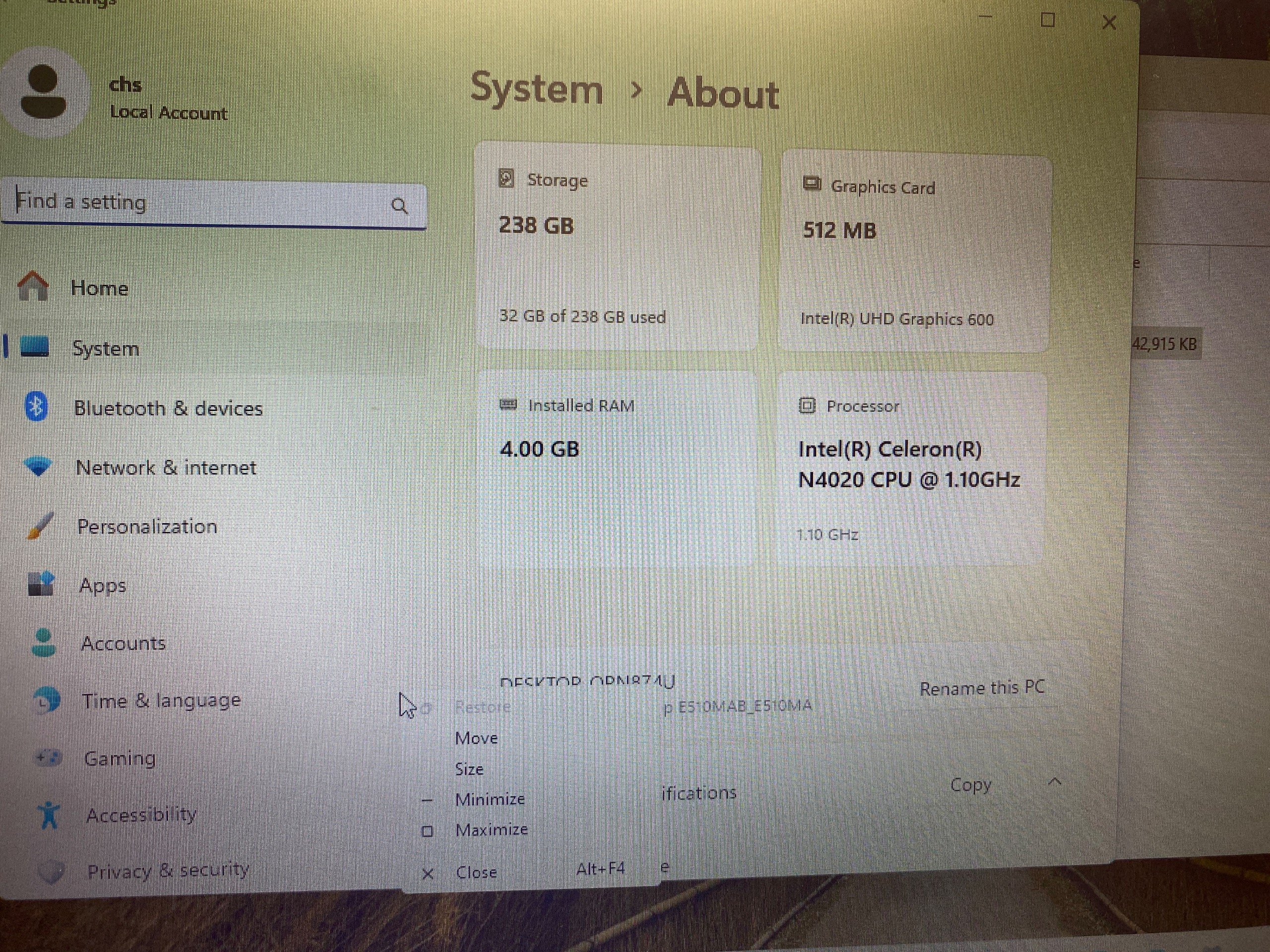This screenshot has width=1270, height=952.
Task: Collapse the specifications section chevron
Action: pos(1055,781)
